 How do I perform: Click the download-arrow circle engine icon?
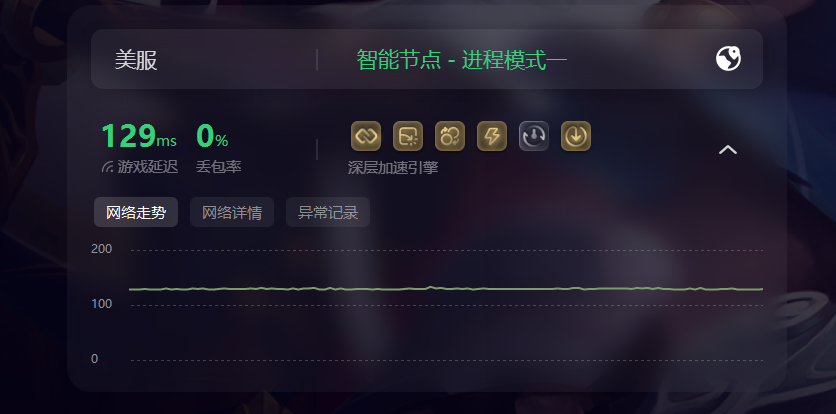(x=576, y=136)
